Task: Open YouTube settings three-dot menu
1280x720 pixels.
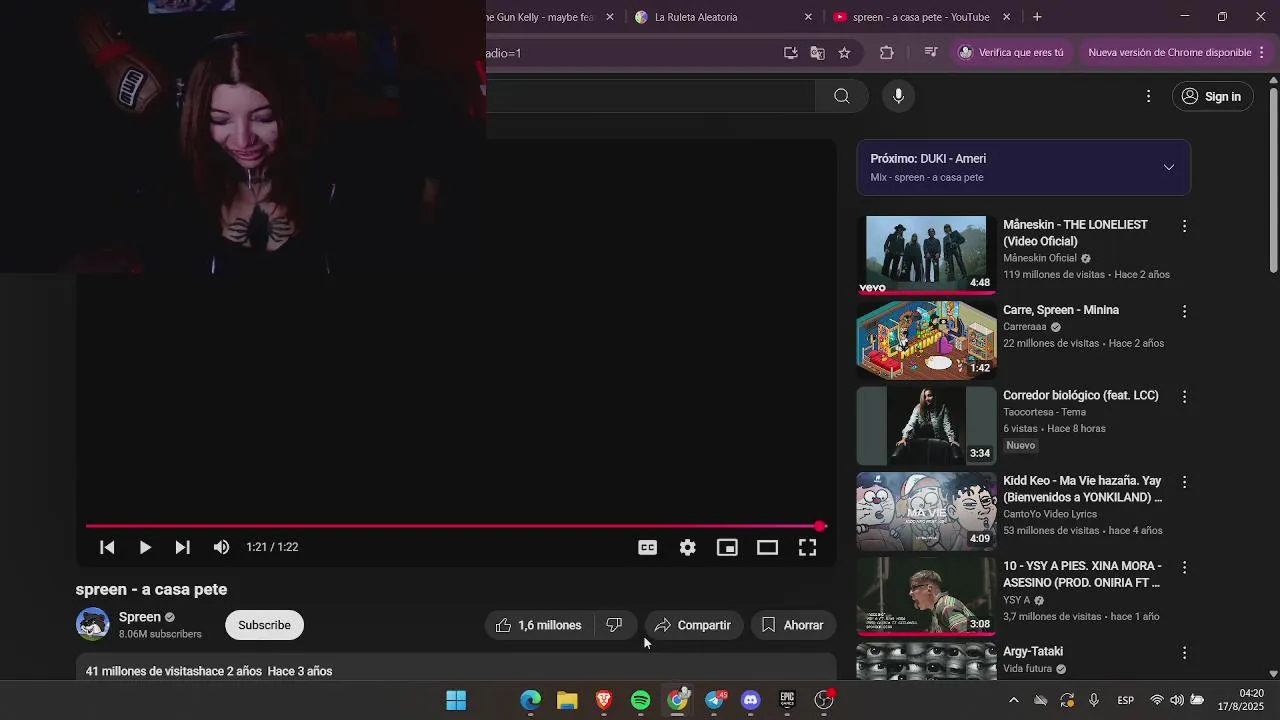Action: tap(1148, 96)
